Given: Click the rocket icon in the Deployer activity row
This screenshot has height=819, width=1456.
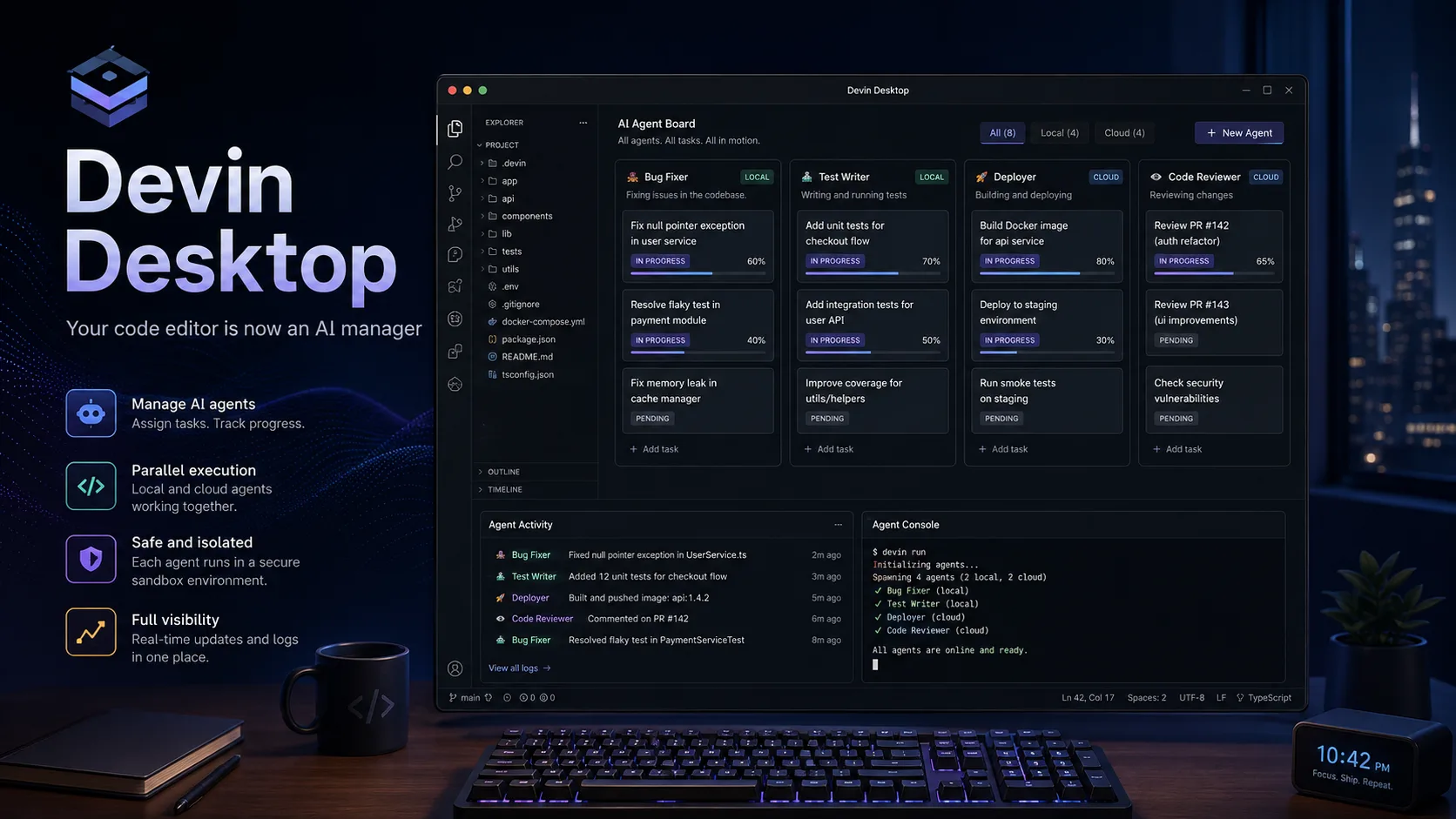Looking at the screenshot, I should pyautogui.click(x=501, y=598).
